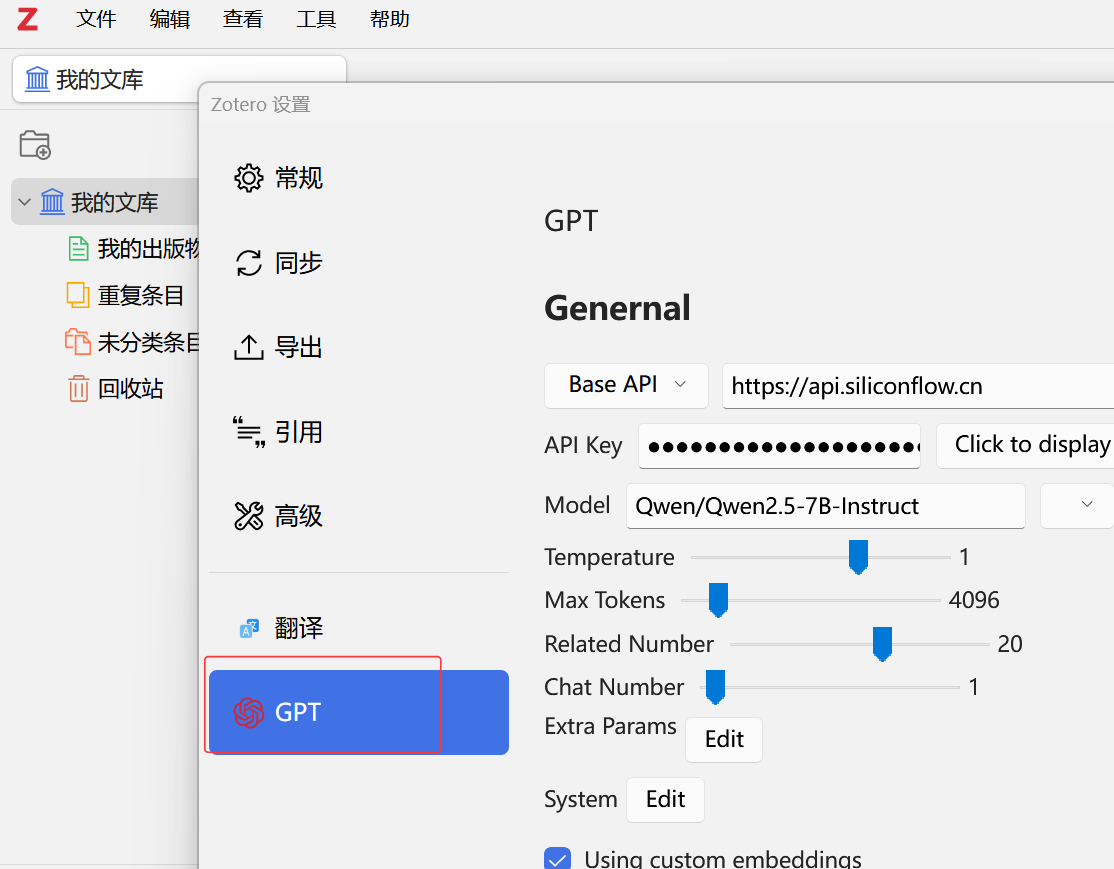Click the Model name input field
Screen dimensions: 1114x869
pyautogui.click(x=826, y=506)
